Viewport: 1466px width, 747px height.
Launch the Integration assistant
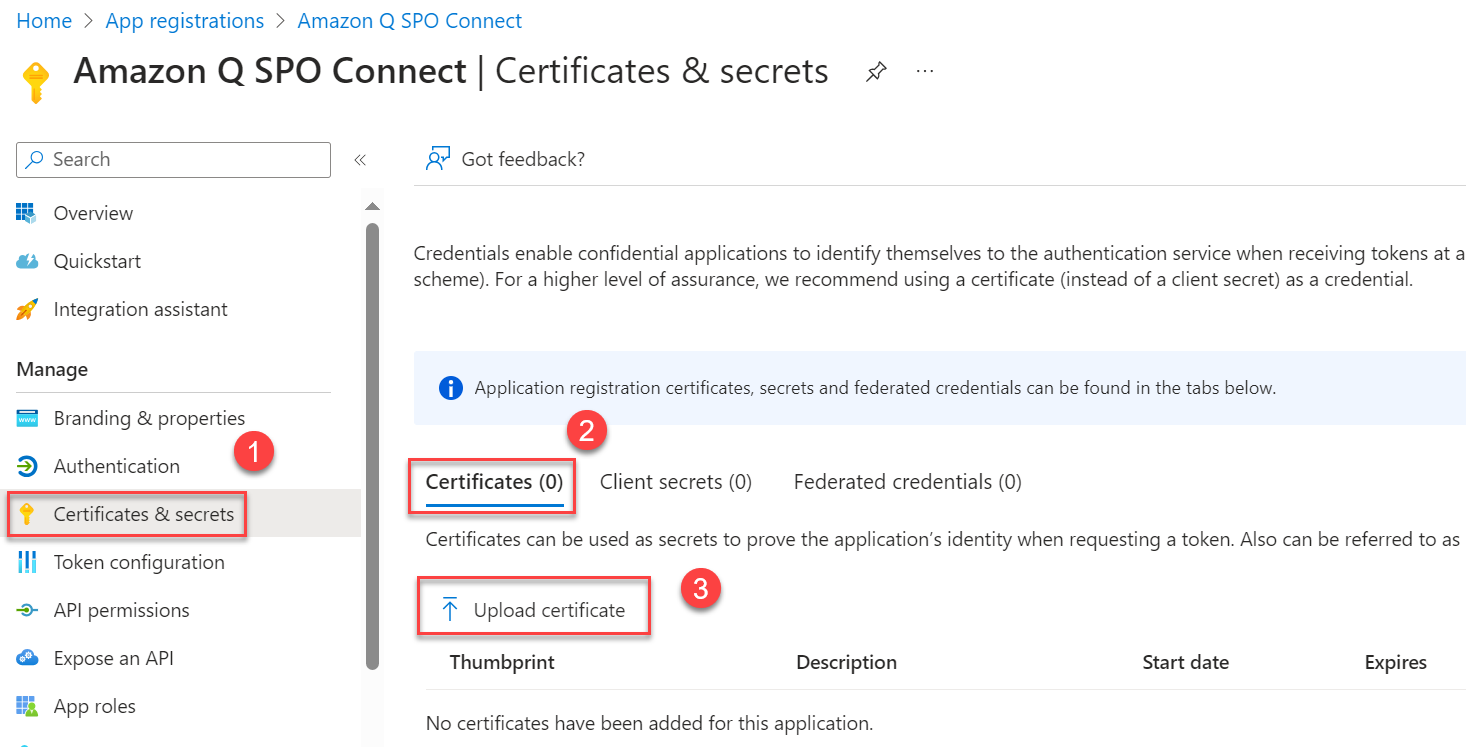click(x=139, y=308)
